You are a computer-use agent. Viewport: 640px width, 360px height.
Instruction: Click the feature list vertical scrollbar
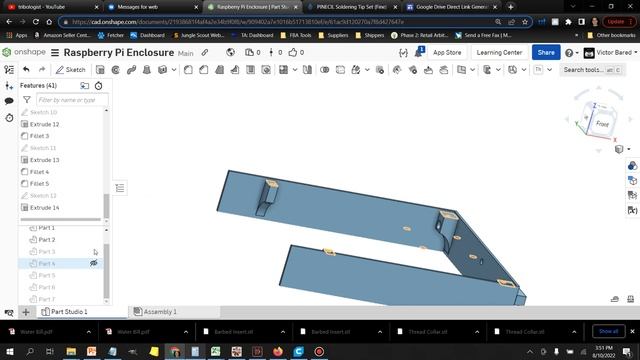coord(107,206)
